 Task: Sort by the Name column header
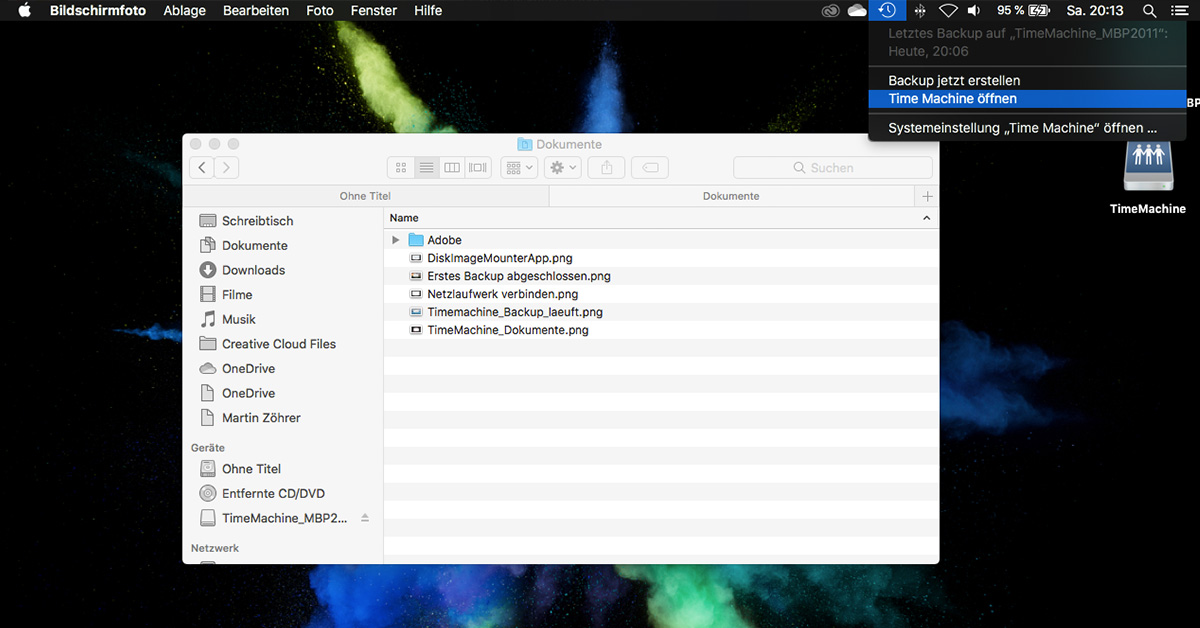click(x=661, y=218)
